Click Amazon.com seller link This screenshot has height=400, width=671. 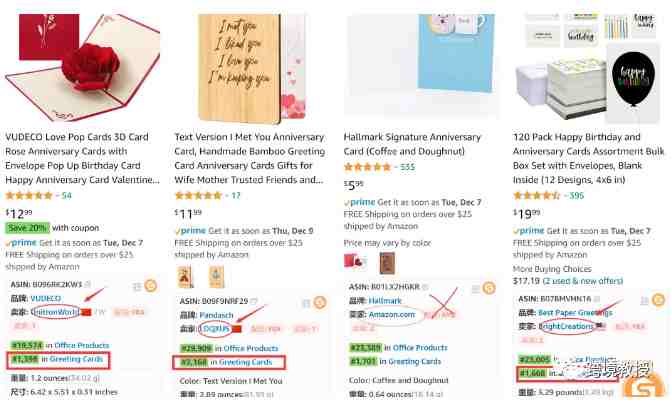[x=392, y=314]
